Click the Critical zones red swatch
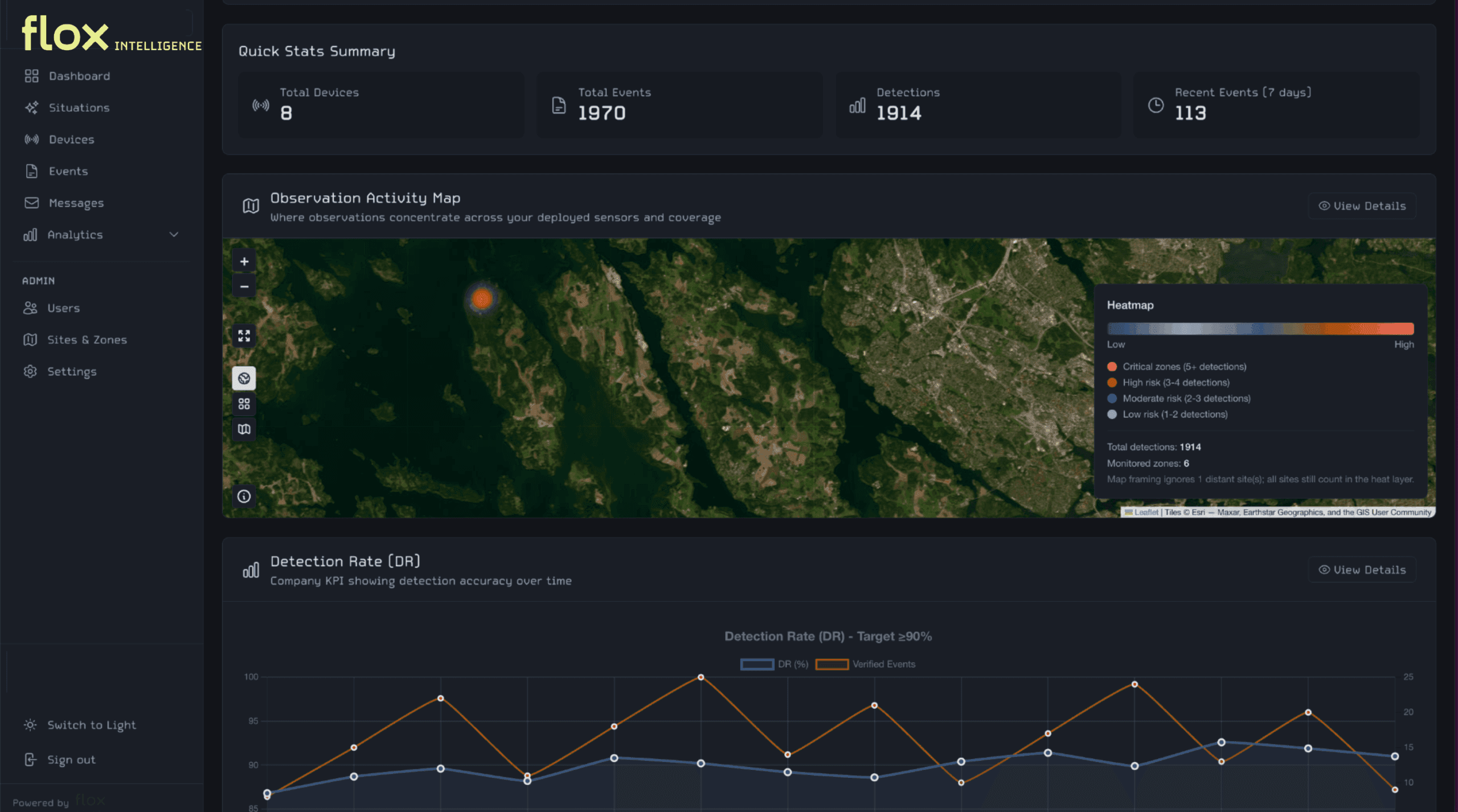The height and width of the screenshot is (812, 1458). coord(1112,367)
